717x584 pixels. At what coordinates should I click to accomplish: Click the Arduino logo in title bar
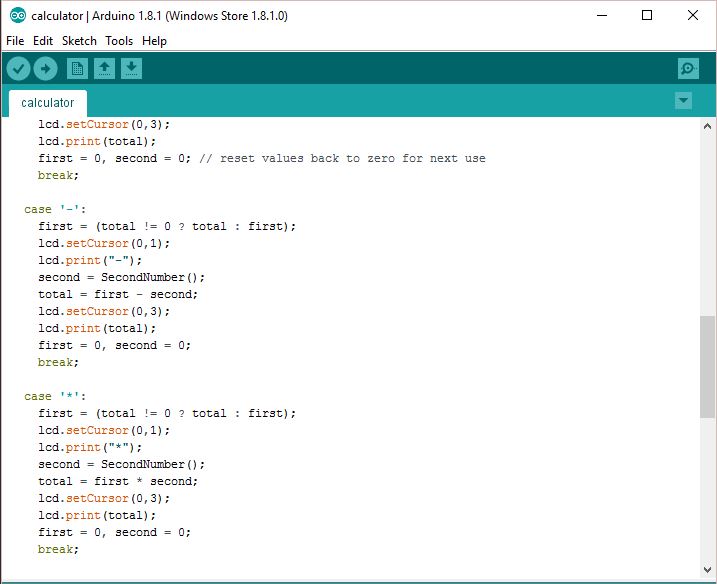pos(18,16)
